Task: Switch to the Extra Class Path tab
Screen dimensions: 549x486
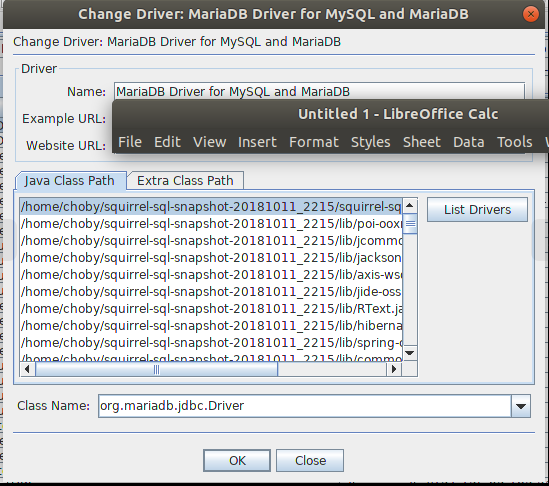Action: pos(185,181)
